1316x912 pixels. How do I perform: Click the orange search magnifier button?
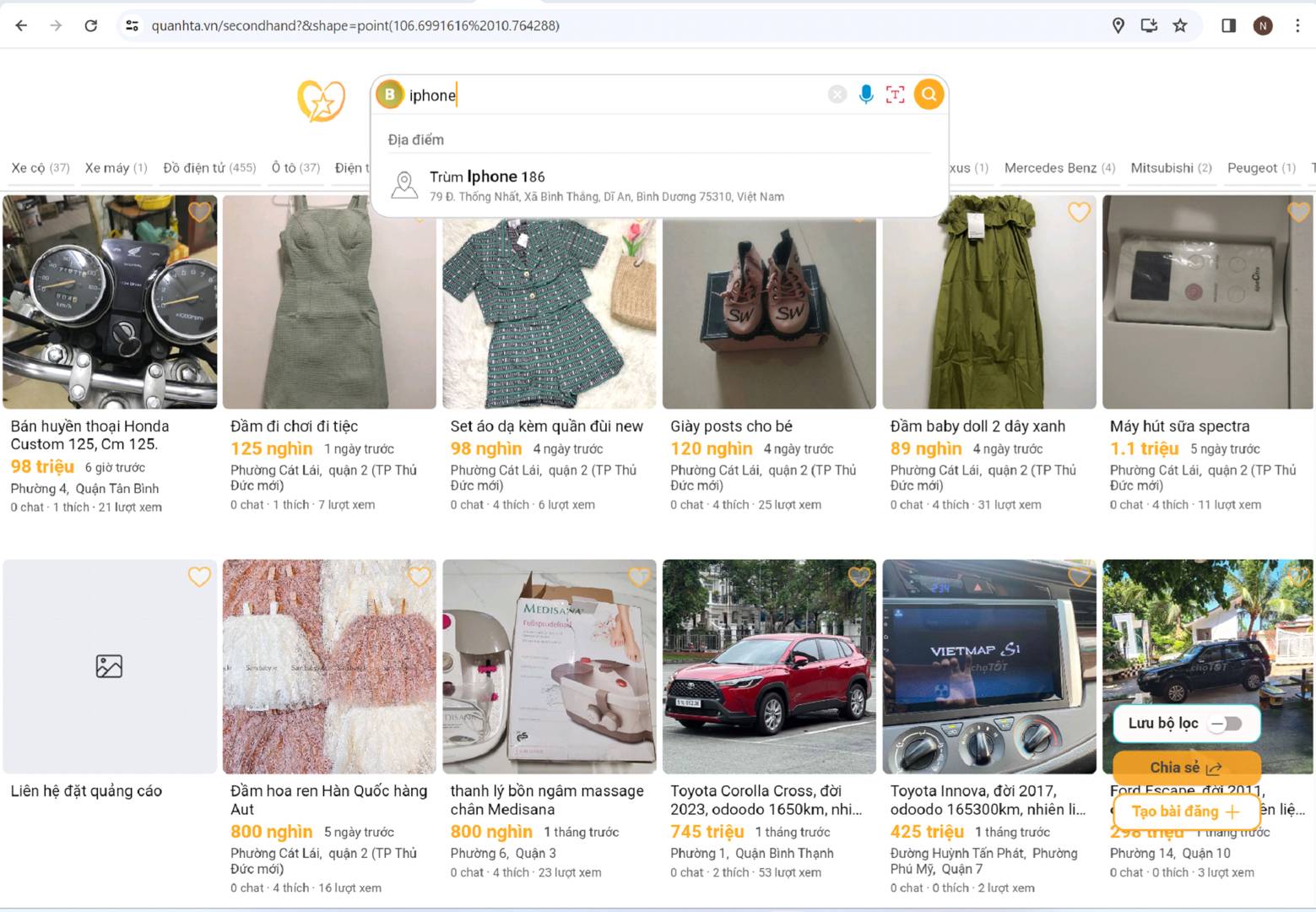(929, 95)
